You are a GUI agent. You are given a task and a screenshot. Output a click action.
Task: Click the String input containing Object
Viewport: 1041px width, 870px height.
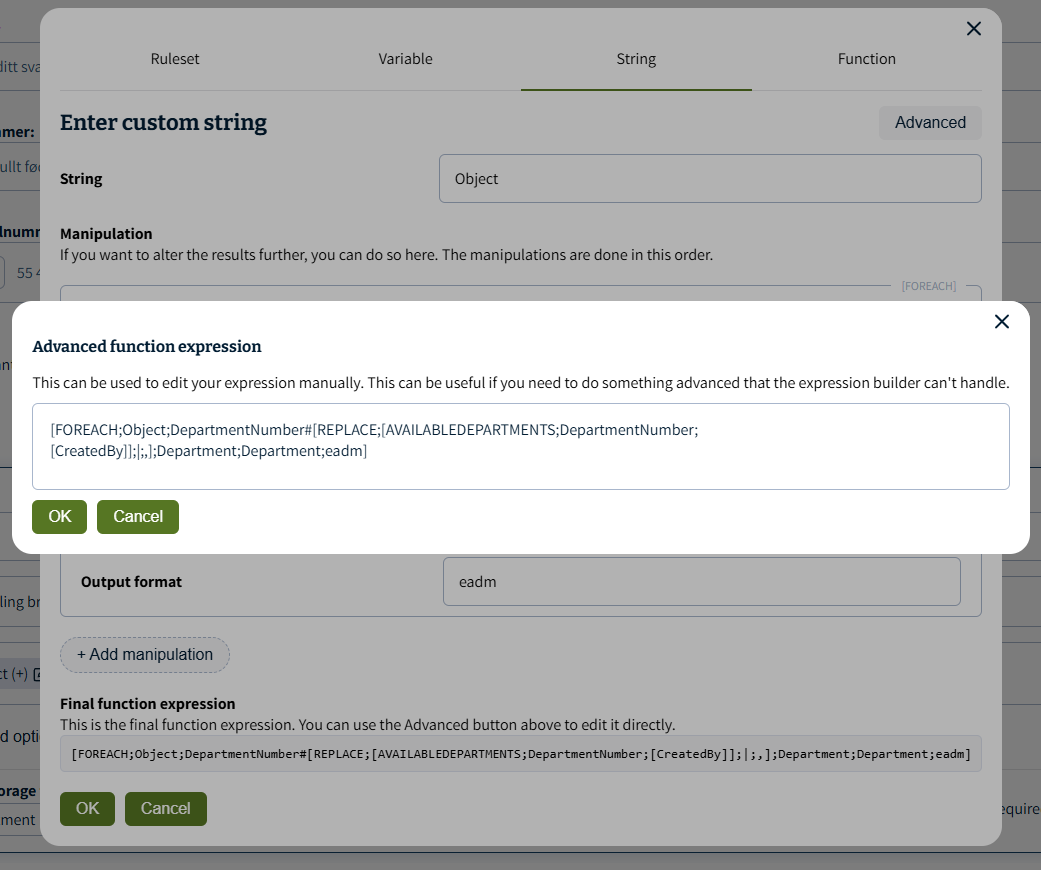tap(709, 179)
